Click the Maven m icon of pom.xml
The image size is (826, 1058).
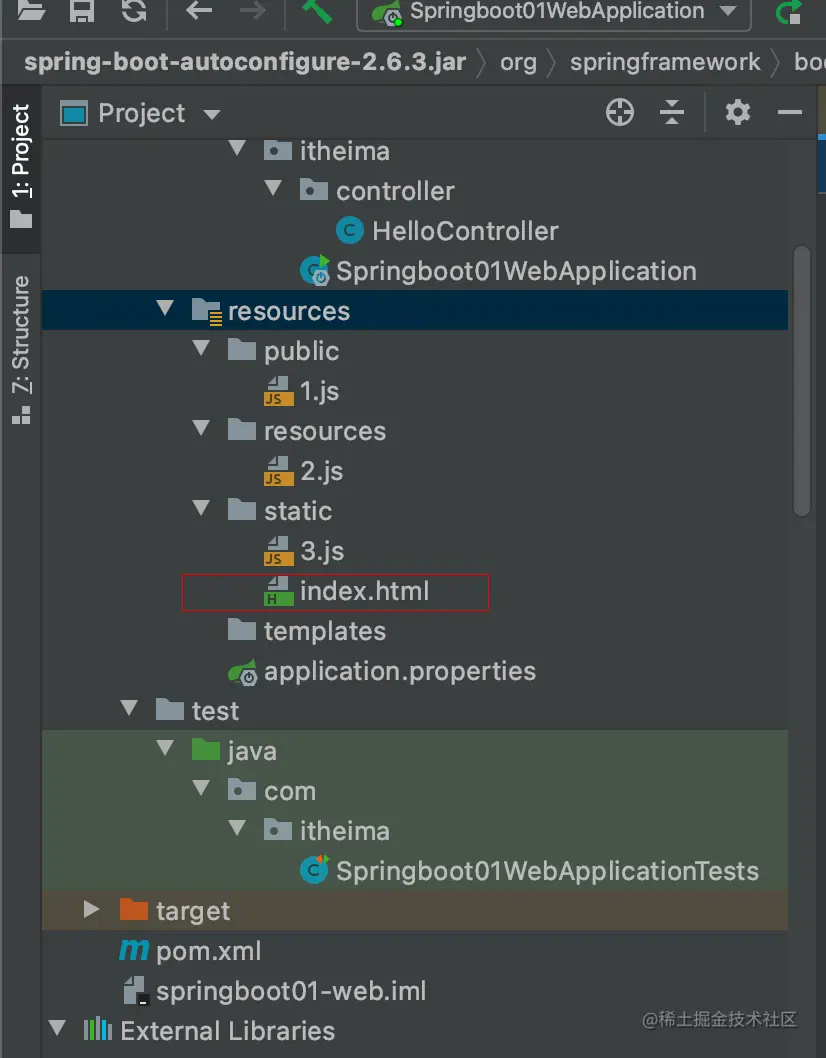coord(134,951)
